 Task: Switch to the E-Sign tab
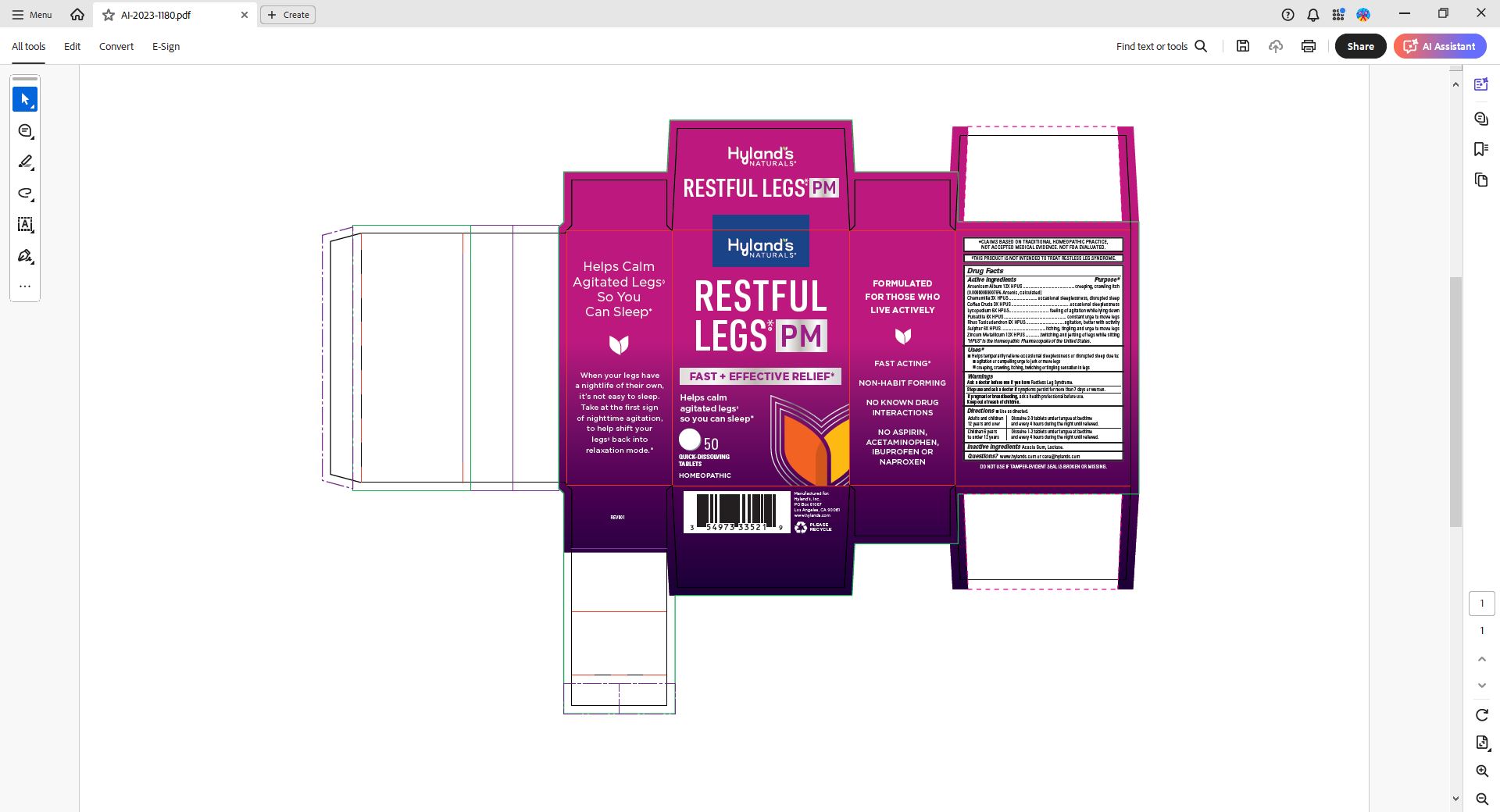(x=166, y=46)
